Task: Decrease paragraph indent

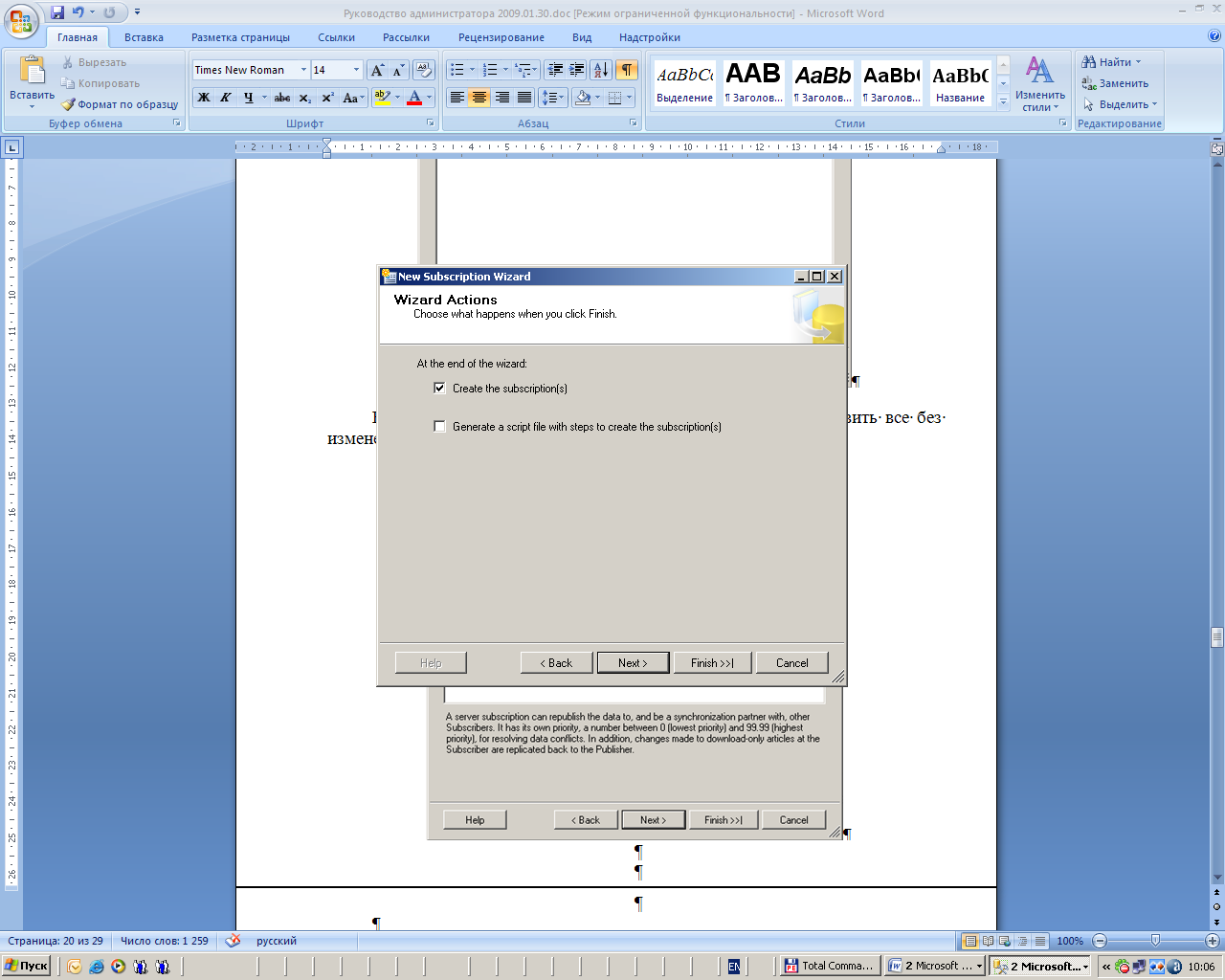Action: 555,70
